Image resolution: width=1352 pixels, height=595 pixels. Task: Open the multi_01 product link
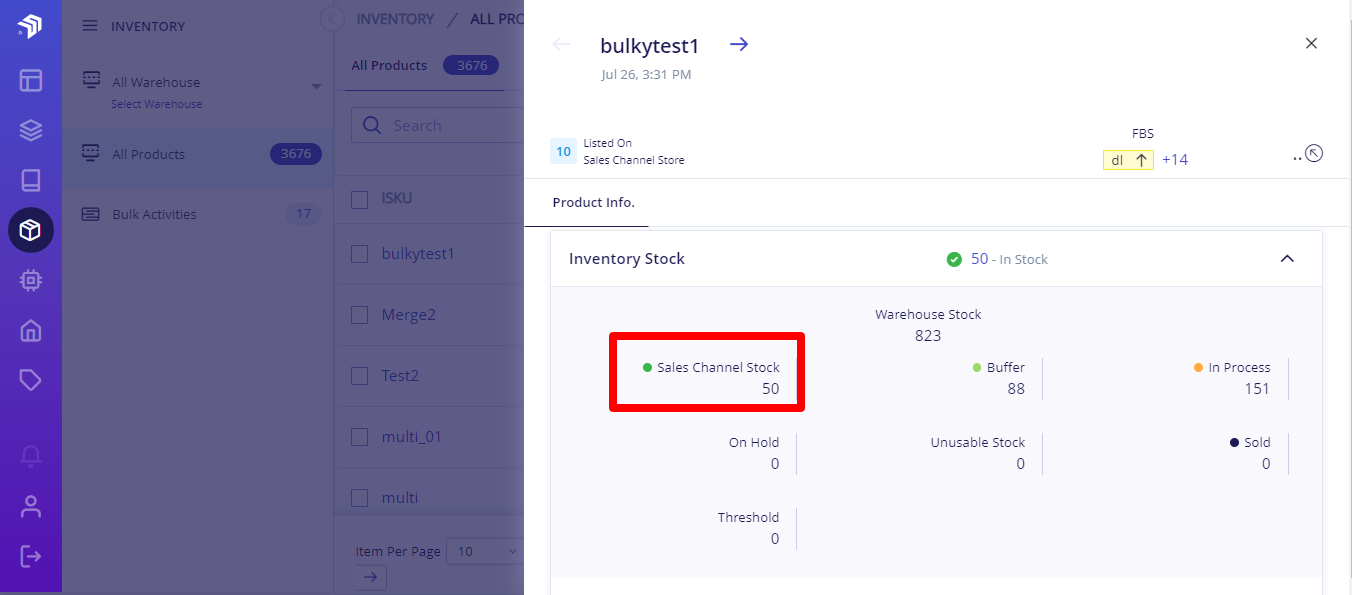(412, 437)
